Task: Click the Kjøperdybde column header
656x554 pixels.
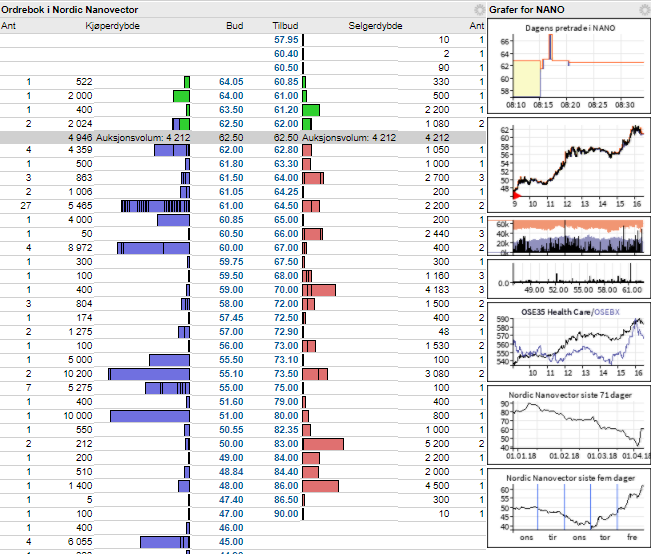Action: click(112, 26)
